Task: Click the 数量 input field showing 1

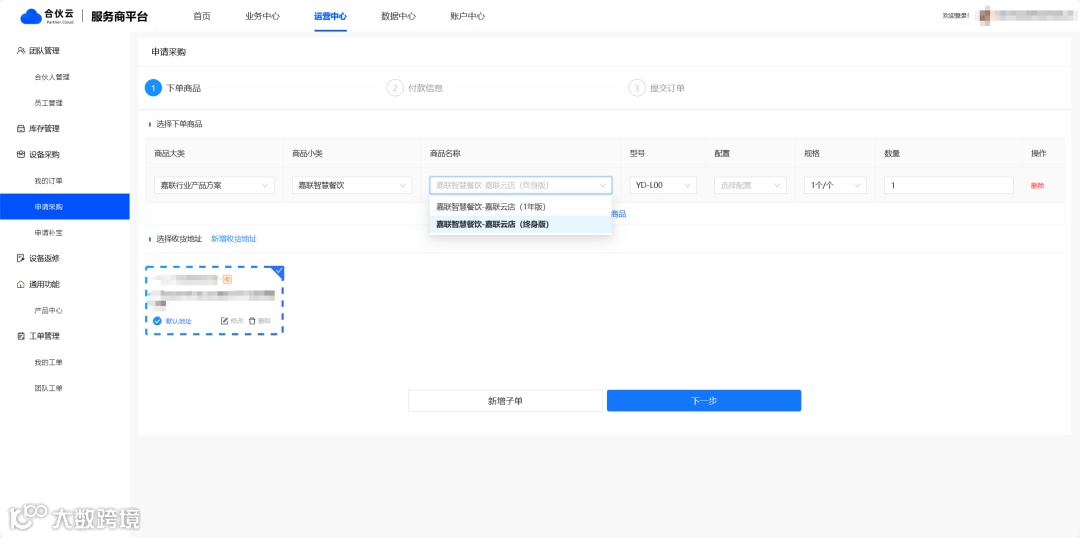Action: pyautogui.click(x=948, y=185)
